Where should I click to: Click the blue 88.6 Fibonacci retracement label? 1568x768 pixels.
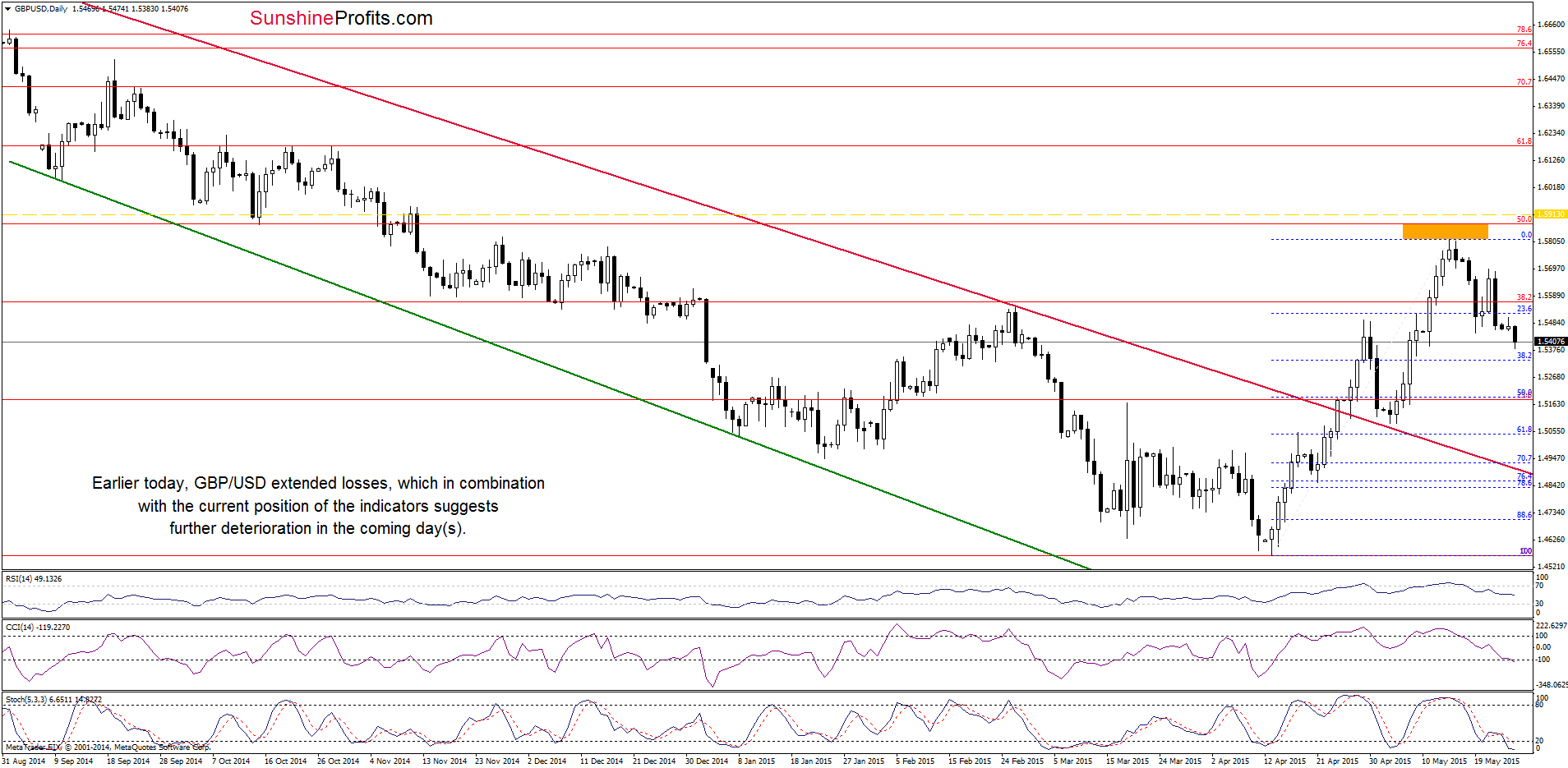pos(1524,515)
